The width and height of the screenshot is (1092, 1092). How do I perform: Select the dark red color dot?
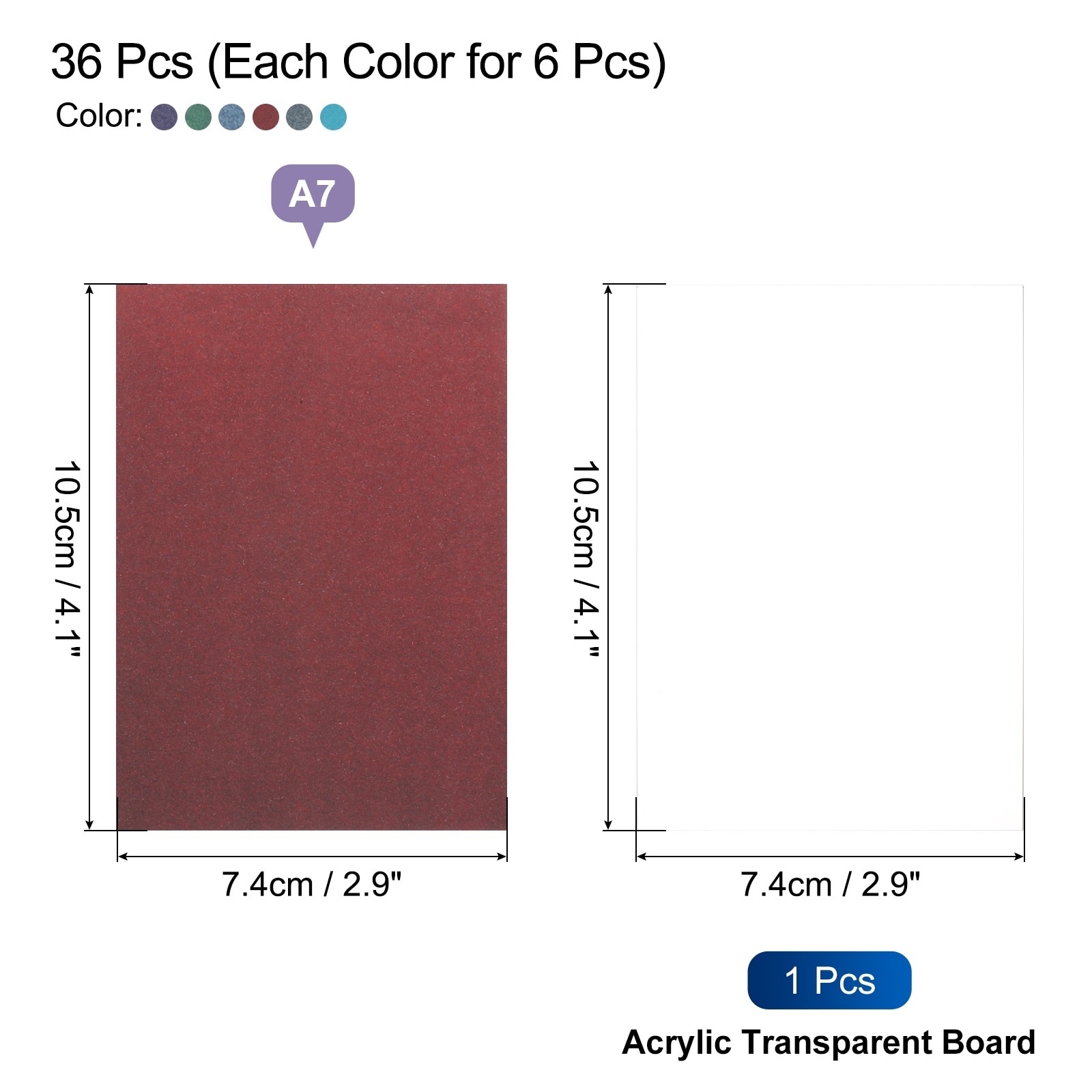(265, 117)
